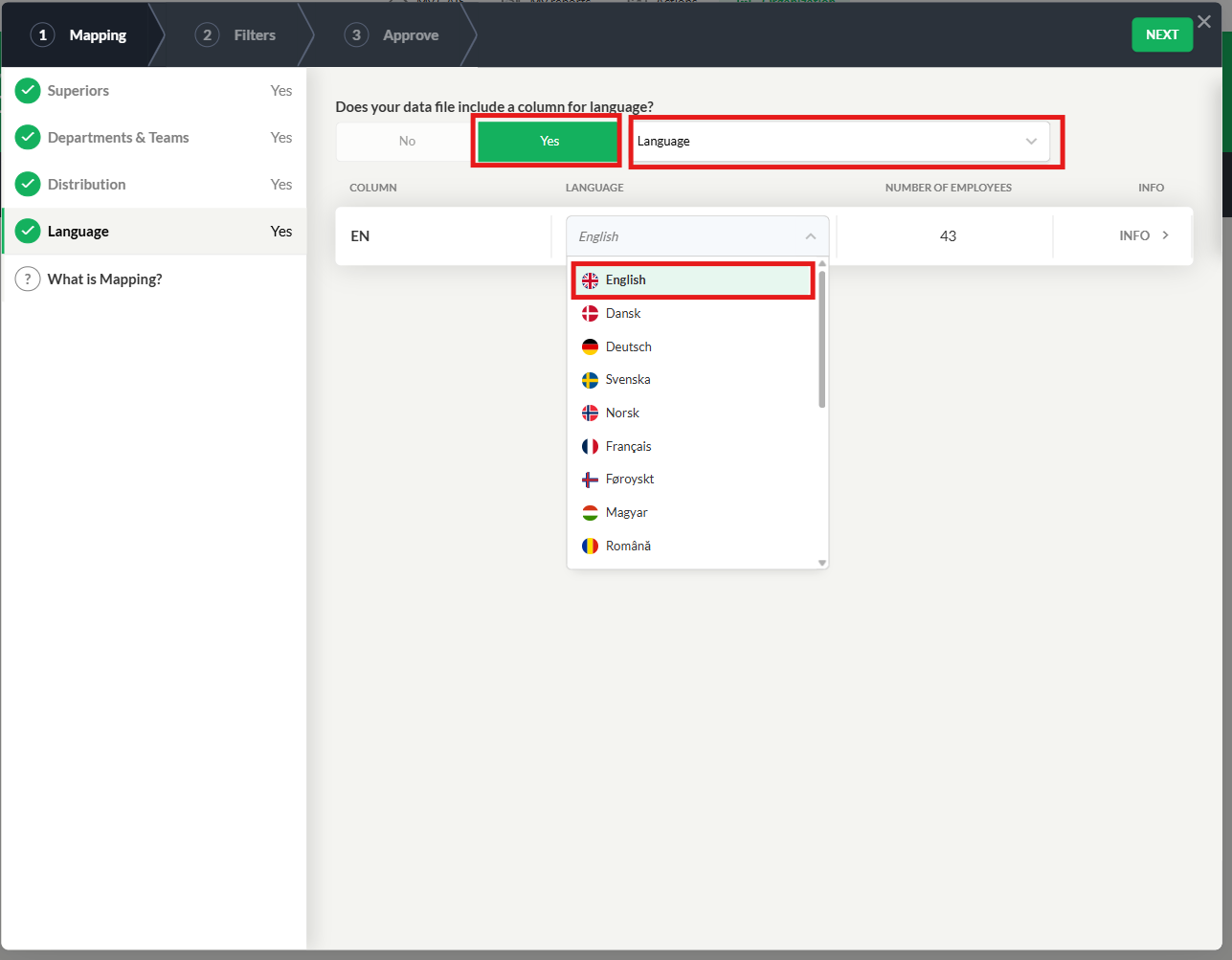Click the French flag icon next to Français
Image resolution: width=1232 pixels, height=960 pixels.
590,446
